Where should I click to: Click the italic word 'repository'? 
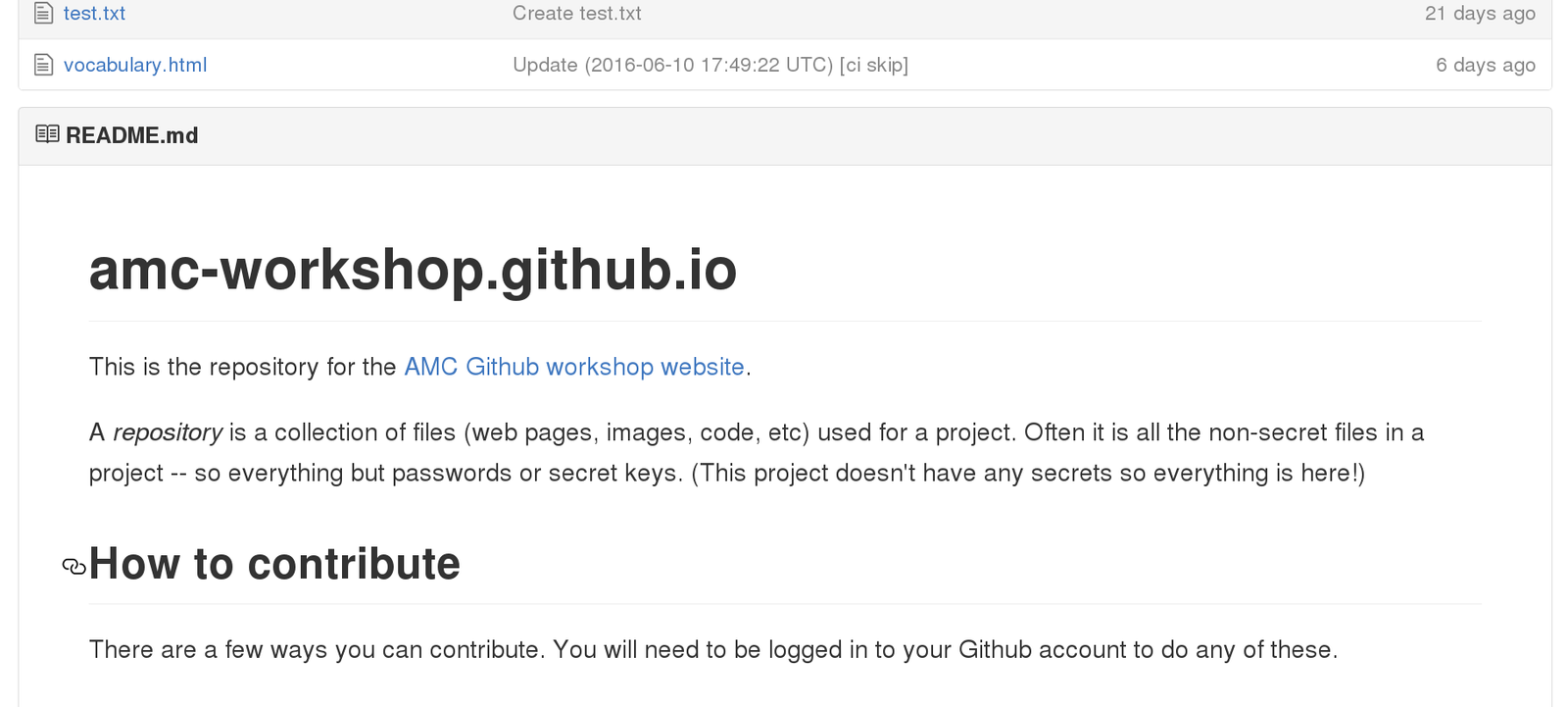click(168, 432)
